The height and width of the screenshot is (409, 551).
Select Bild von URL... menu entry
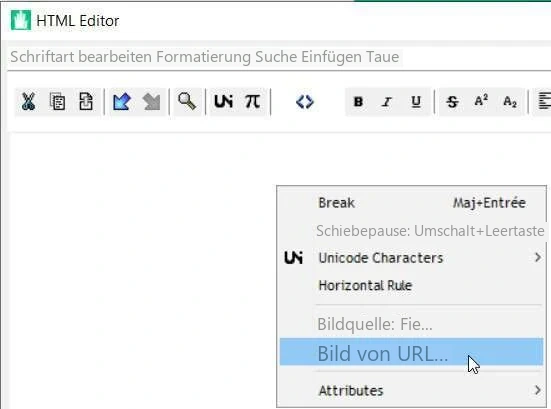coord(411,352)
